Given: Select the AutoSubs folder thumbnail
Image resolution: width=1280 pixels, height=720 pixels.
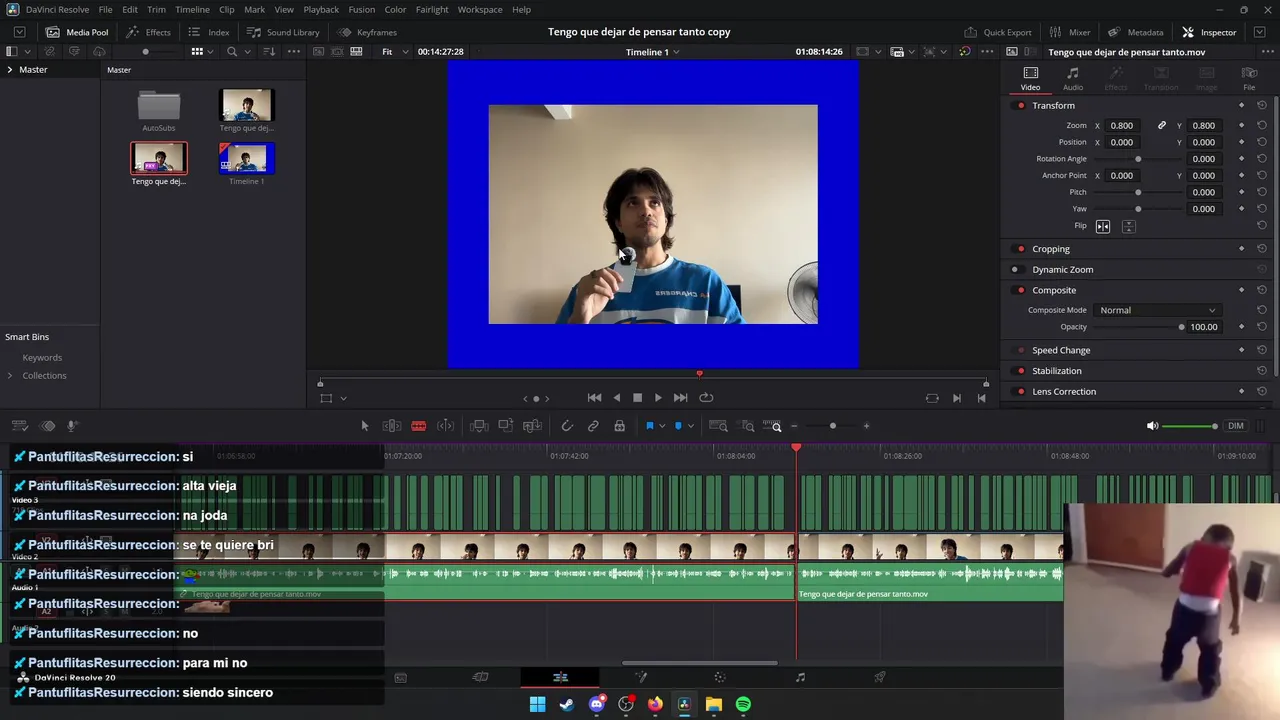Looking at the screenshot, I should [158, 106].
